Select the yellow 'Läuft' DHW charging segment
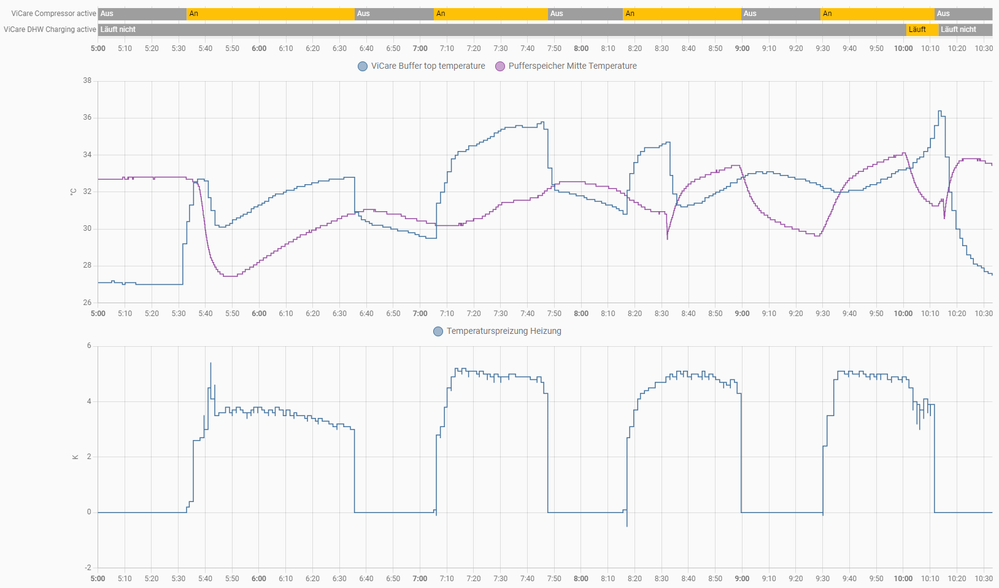 921,30
